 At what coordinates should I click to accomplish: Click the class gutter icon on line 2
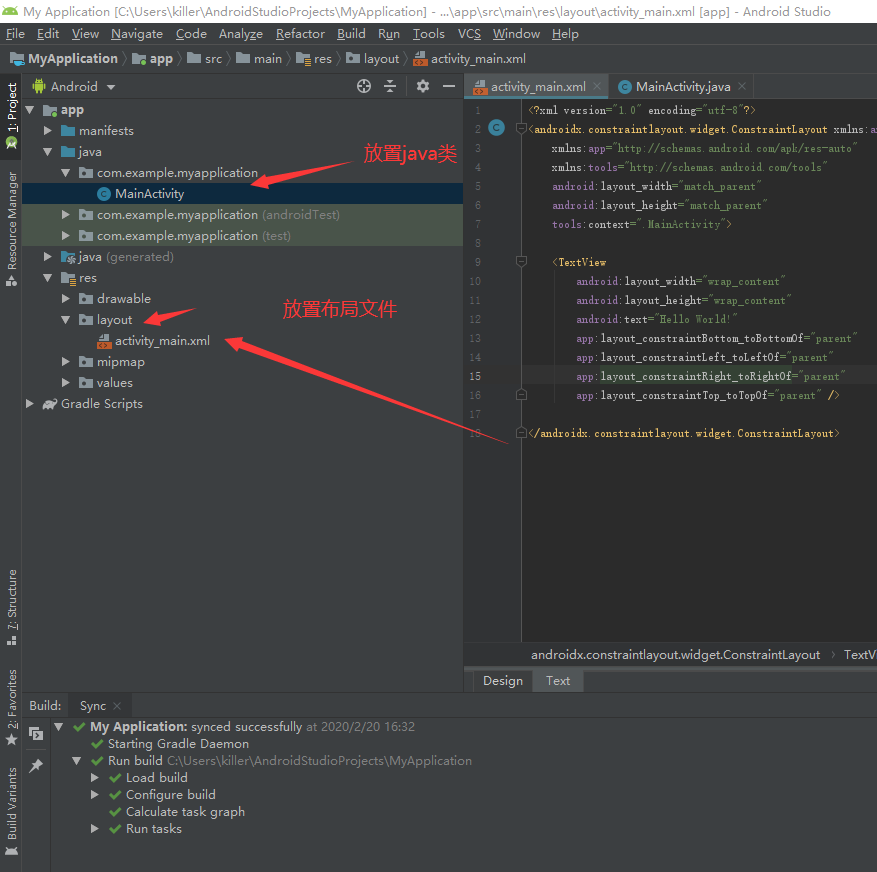(496, 128)
